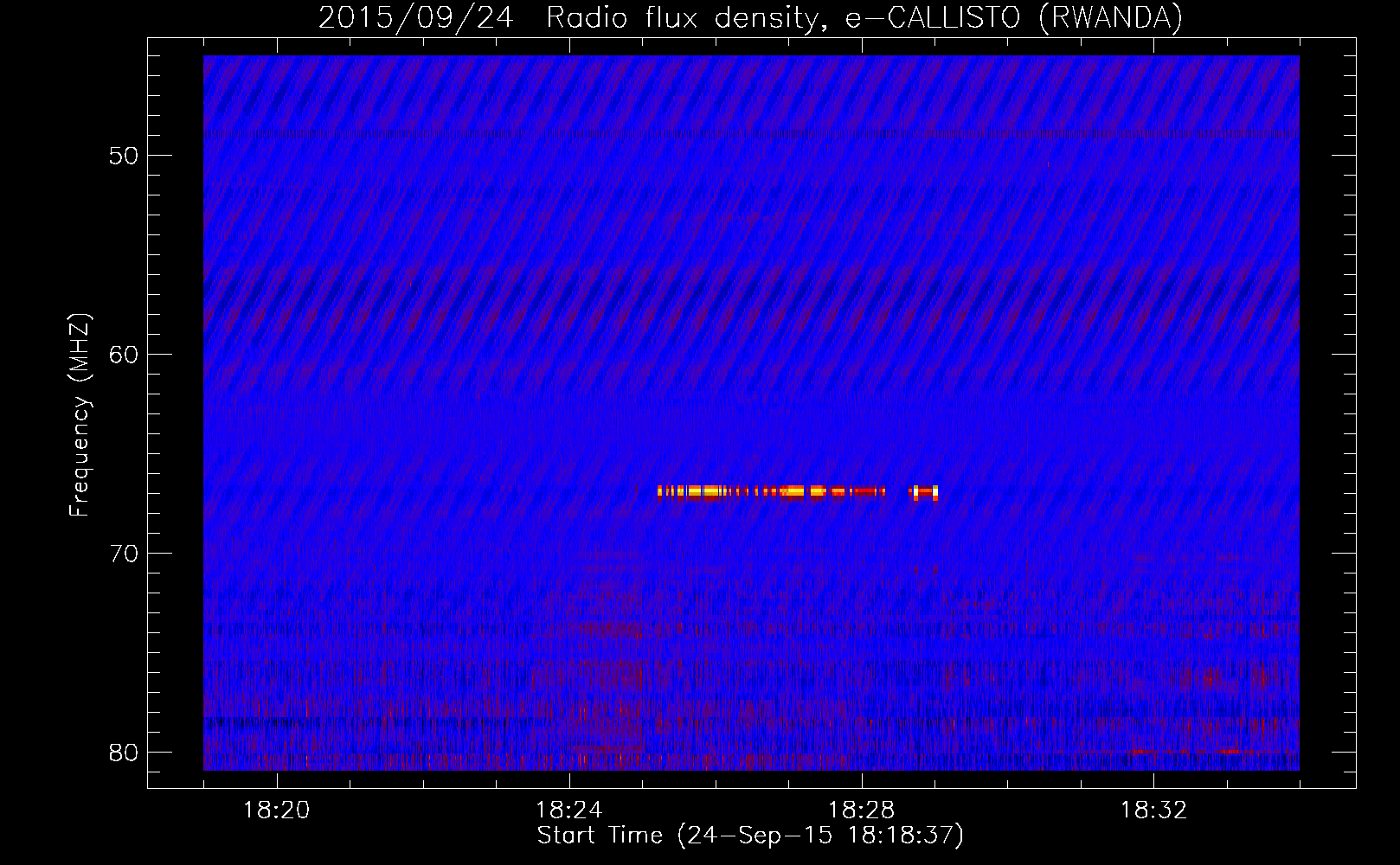1400x865 pixels.
Task: Click the 18:20 time tick label
Action: tap(277, 811)
